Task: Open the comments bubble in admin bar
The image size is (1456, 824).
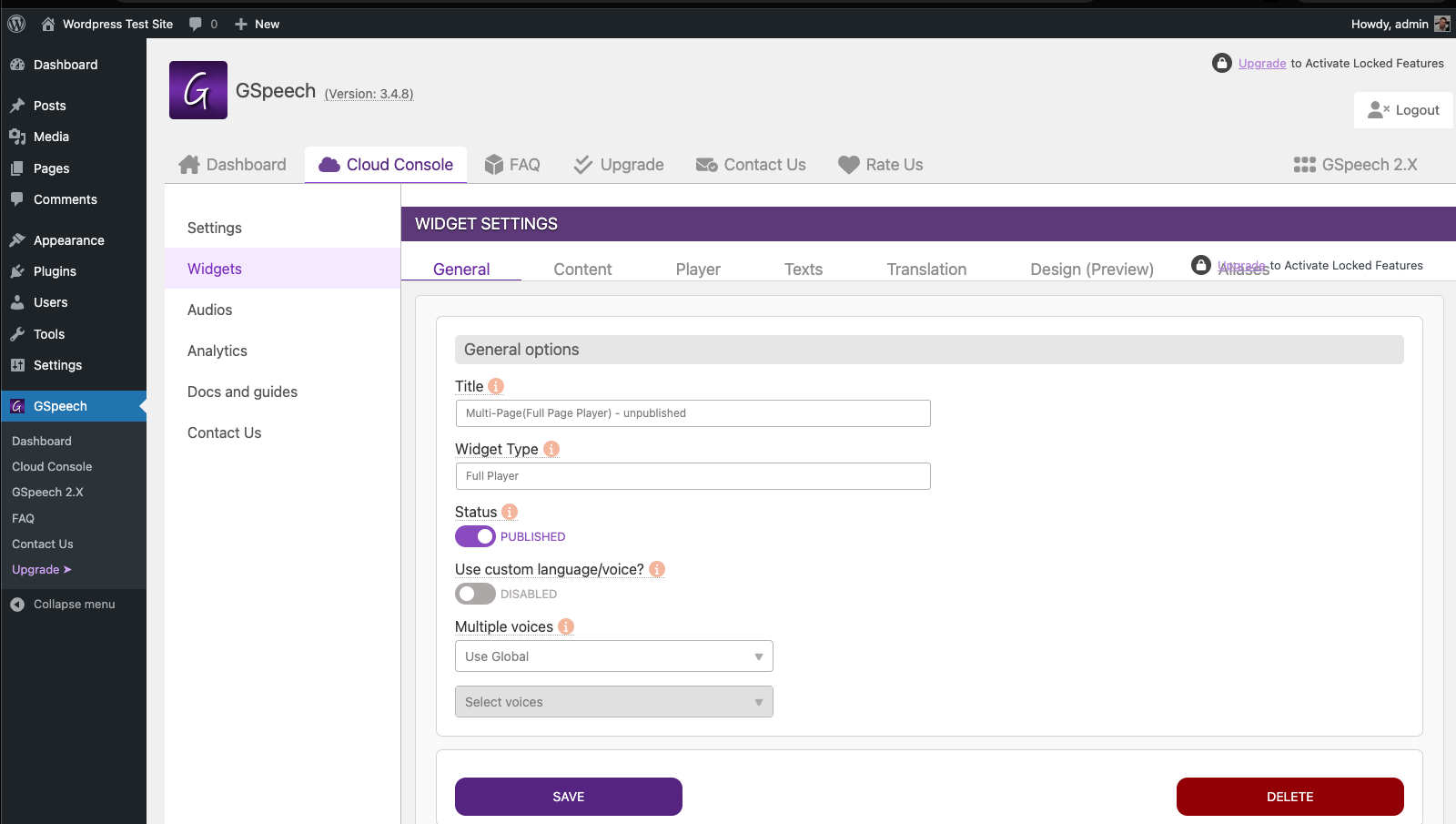Action: click(203, 24)
